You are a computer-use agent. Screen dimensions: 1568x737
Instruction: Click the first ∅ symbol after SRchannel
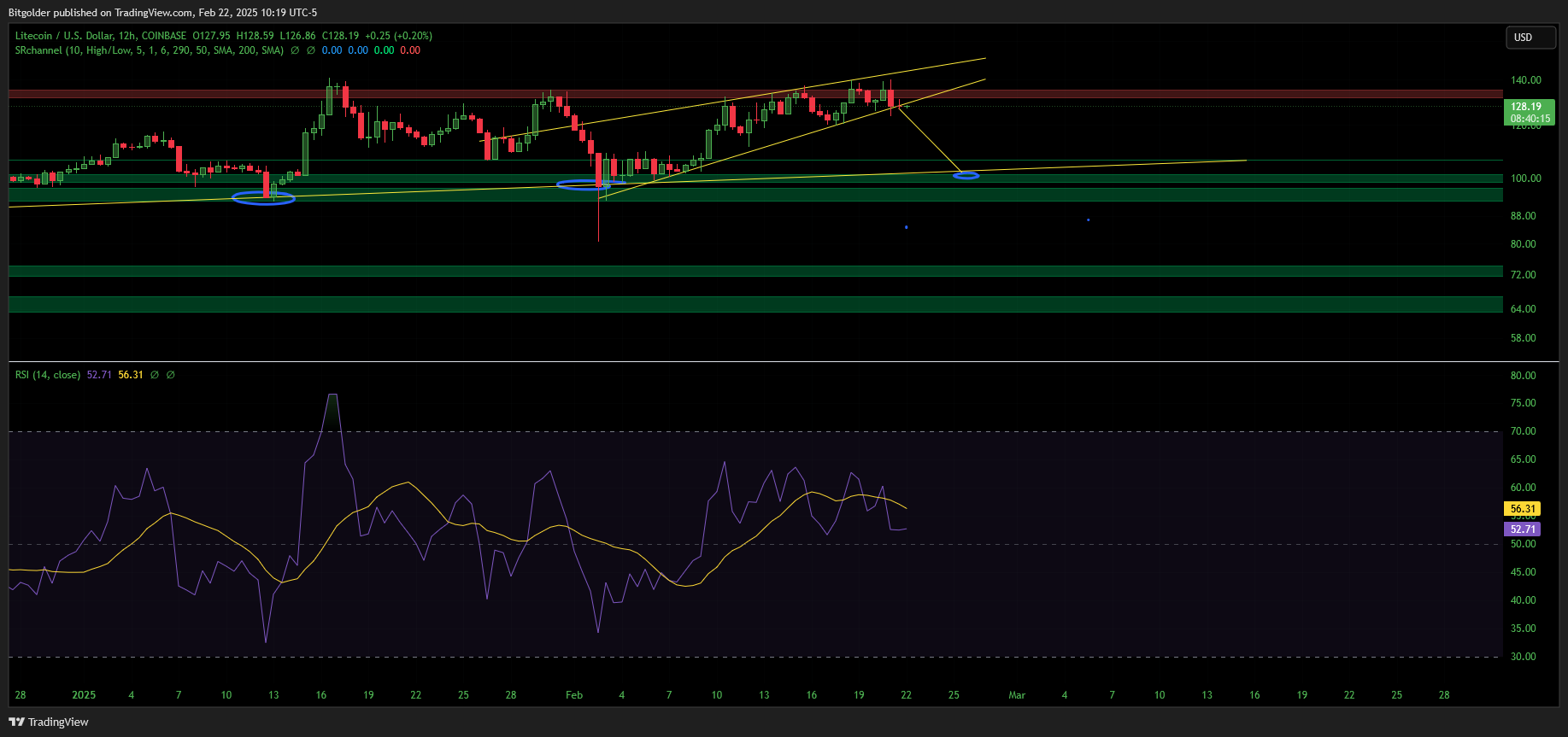pyautogui.click(x=295, y=50)
